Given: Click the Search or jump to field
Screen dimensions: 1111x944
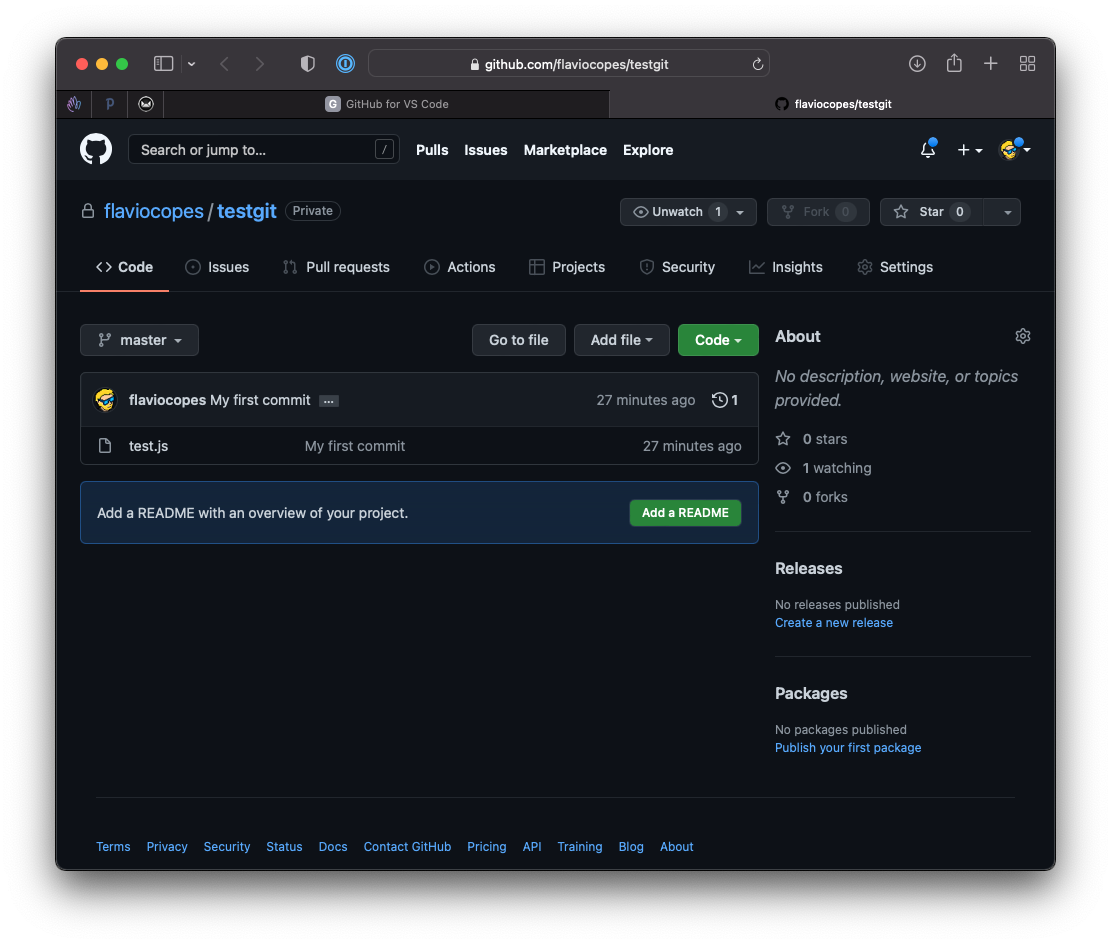Looking at the screenshot, I should click(x=255, y=150).
